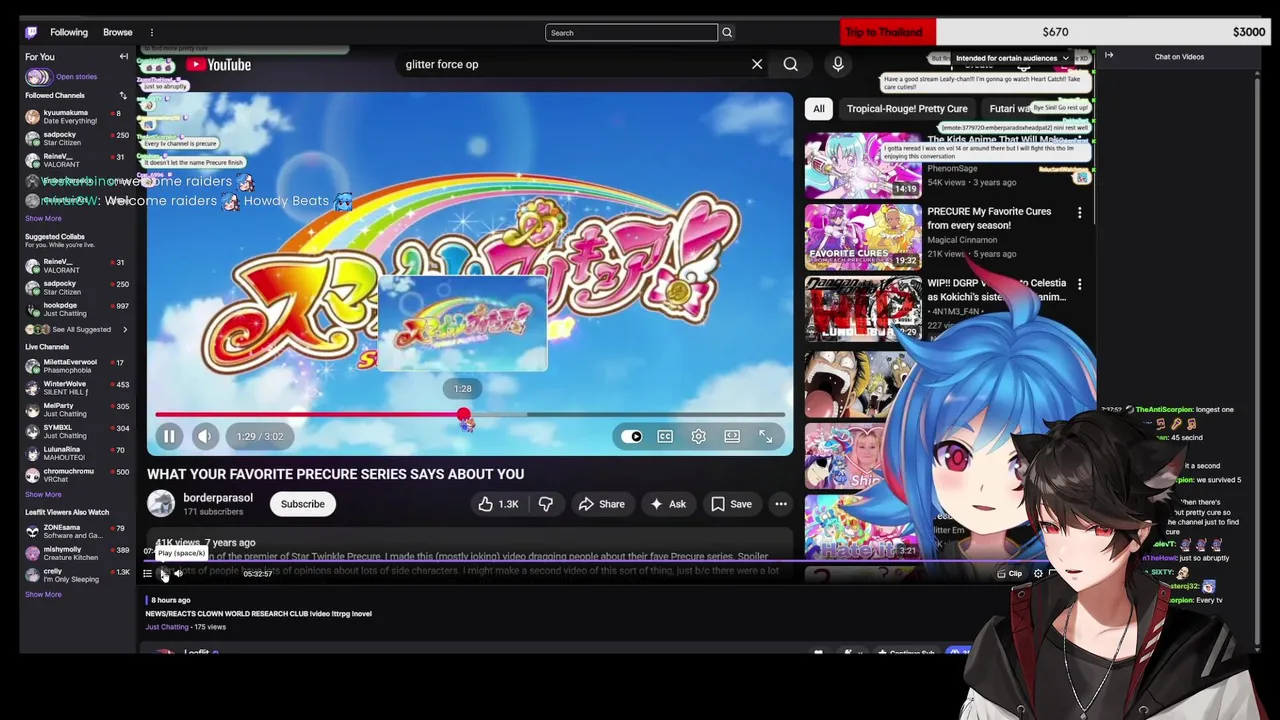1280x720 pixels.
Task: Open PRECURE My Favorite Cures video title
Action: click(989, 218)
